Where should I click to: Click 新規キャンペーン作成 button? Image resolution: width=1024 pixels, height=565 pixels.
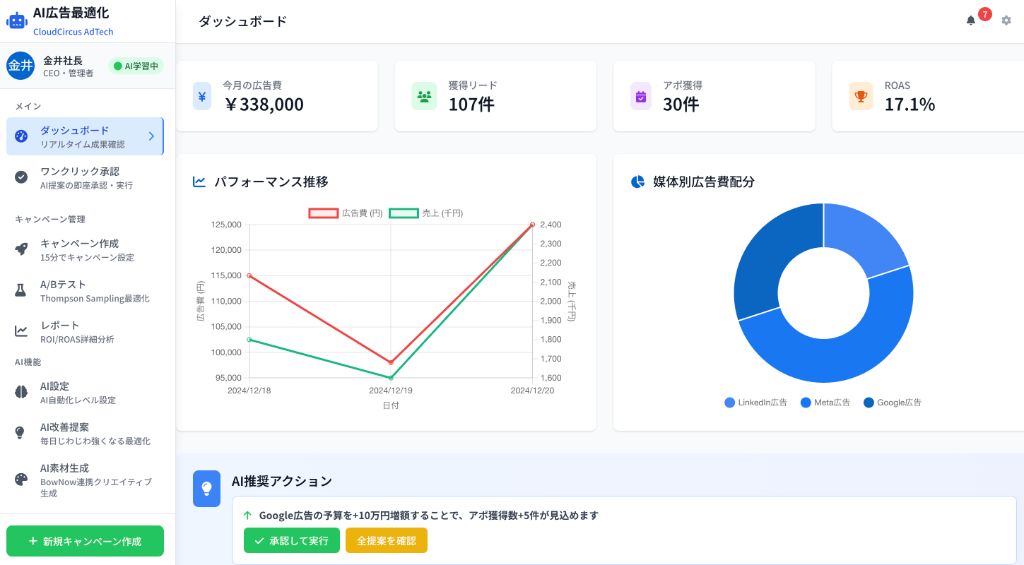point(85,541)
